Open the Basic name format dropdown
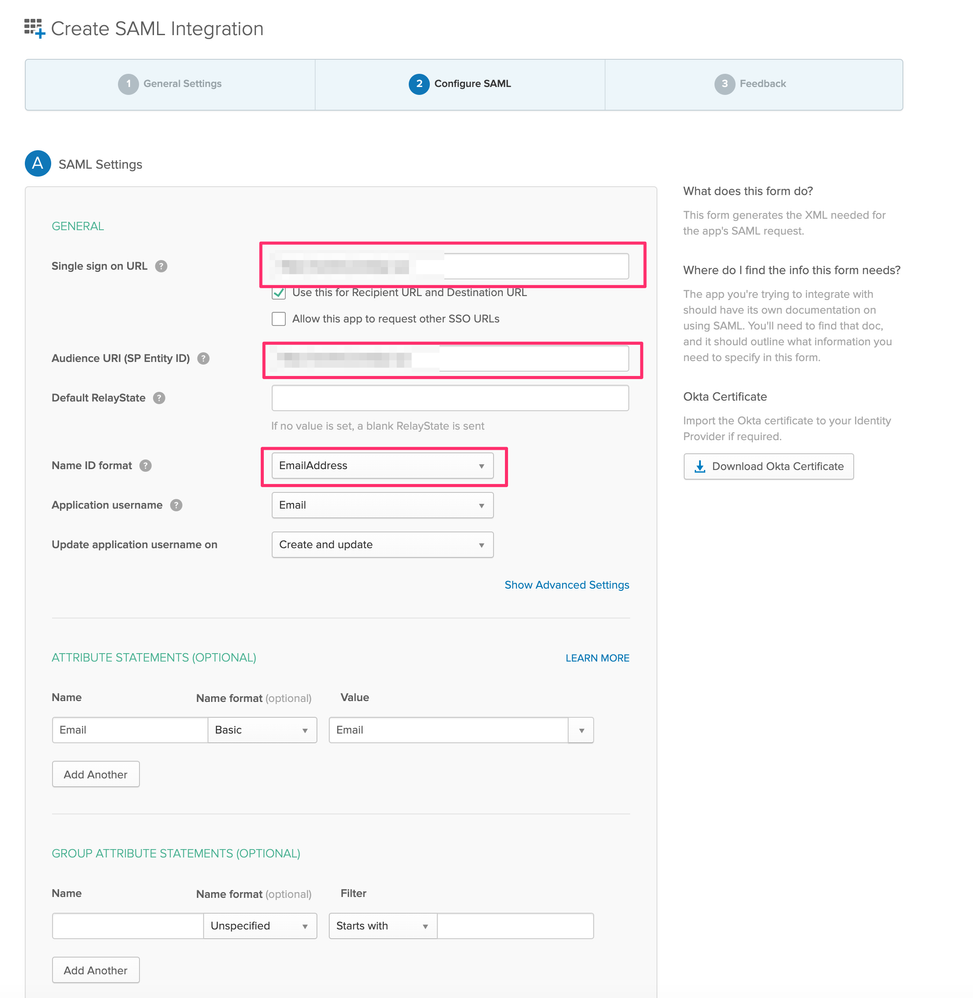 (262, 730)
